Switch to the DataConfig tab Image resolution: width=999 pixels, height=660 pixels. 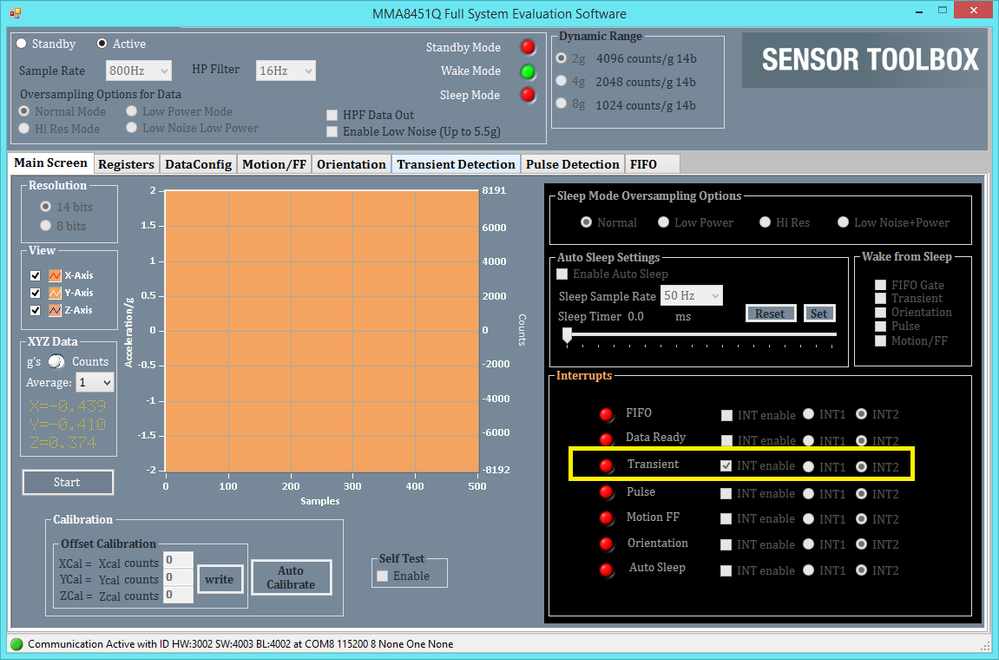pyautogui.click(x=198, y=164)
